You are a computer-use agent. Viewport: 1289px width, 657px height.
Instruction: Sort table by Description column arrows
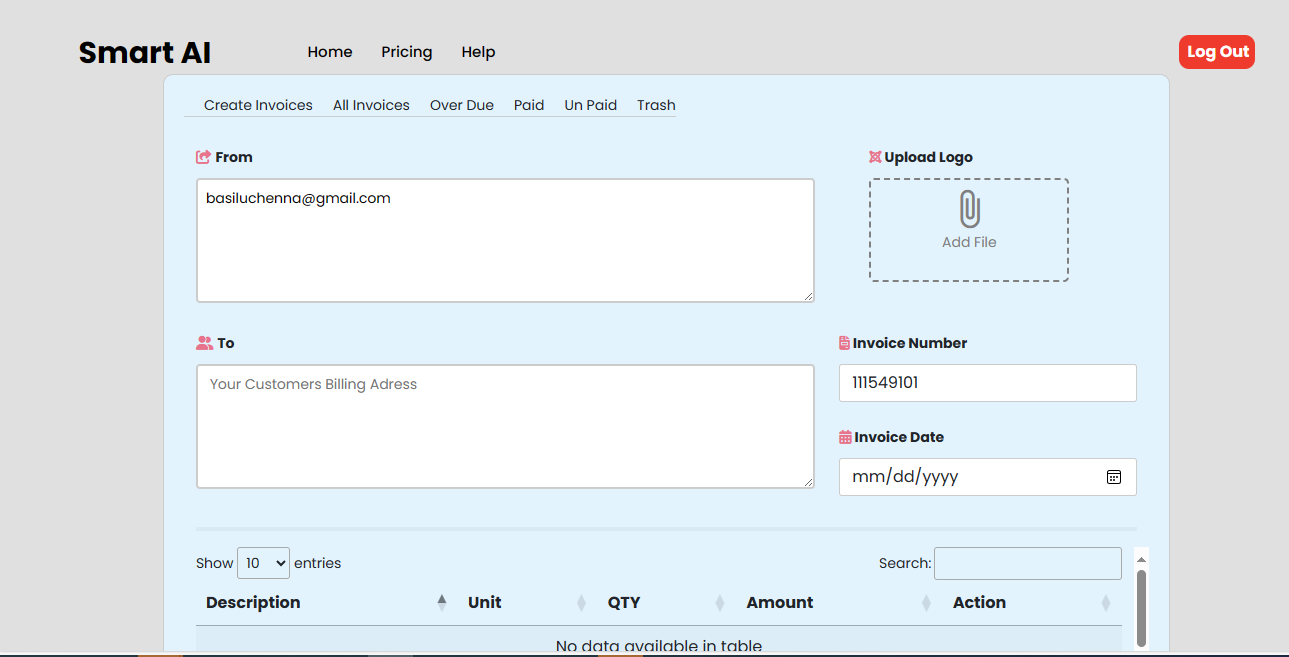(x=442, y=602)
